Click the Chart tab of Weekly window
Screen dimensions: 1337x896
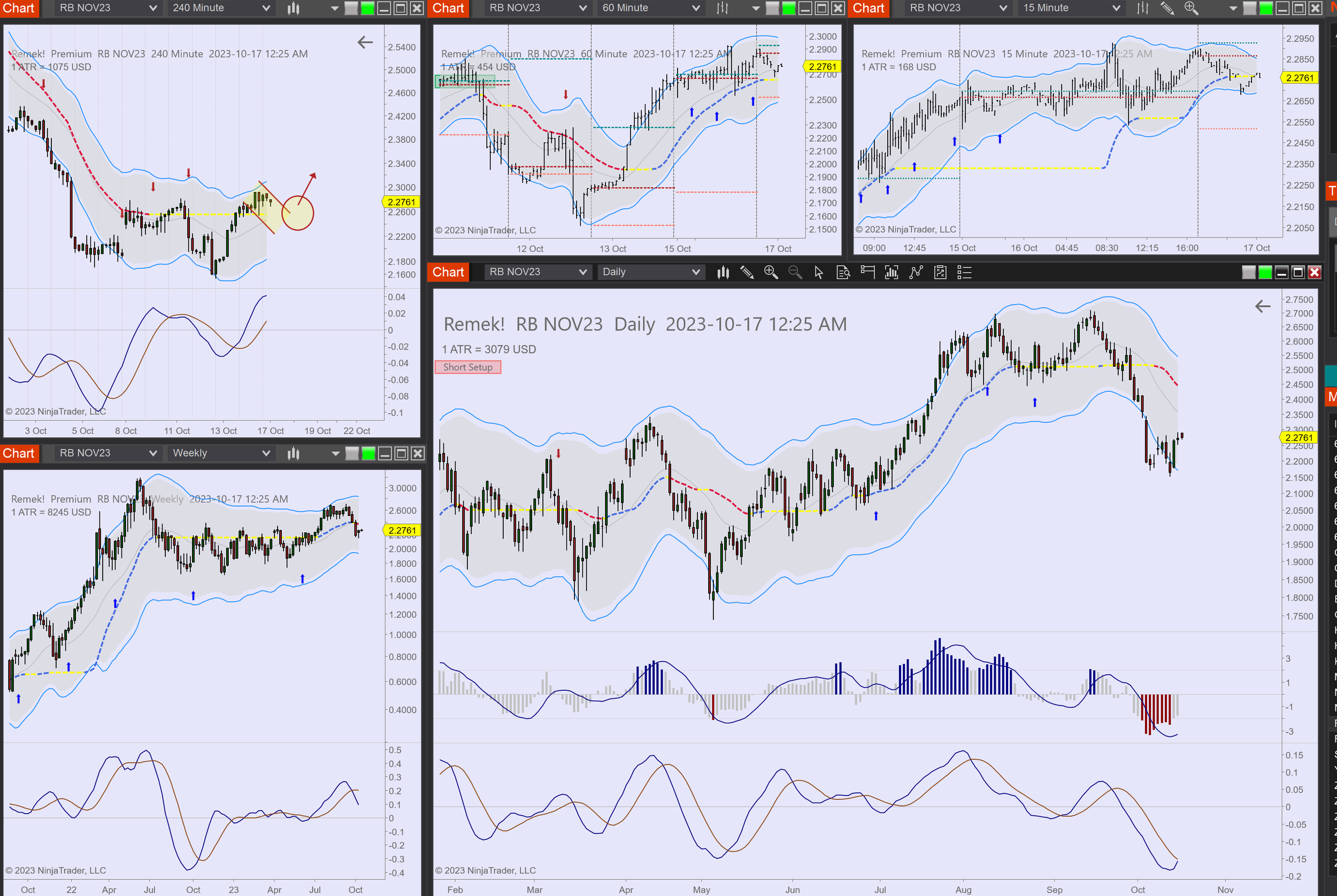point(19,453)
